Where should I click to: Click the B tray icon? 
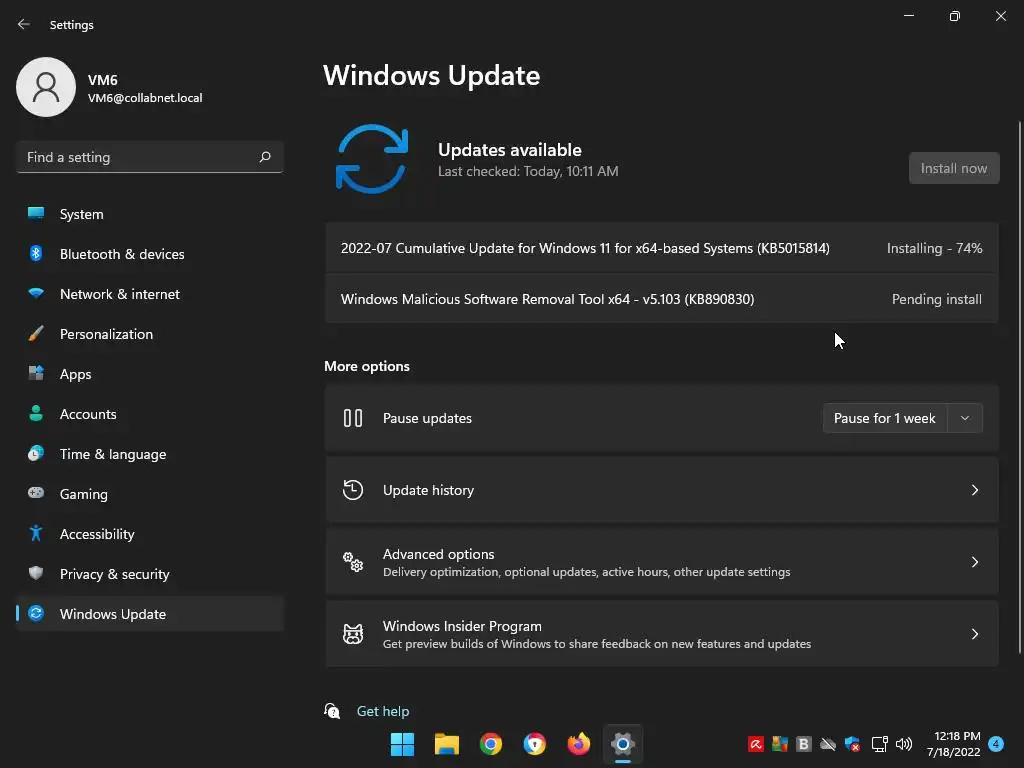[x=803, y=744]
